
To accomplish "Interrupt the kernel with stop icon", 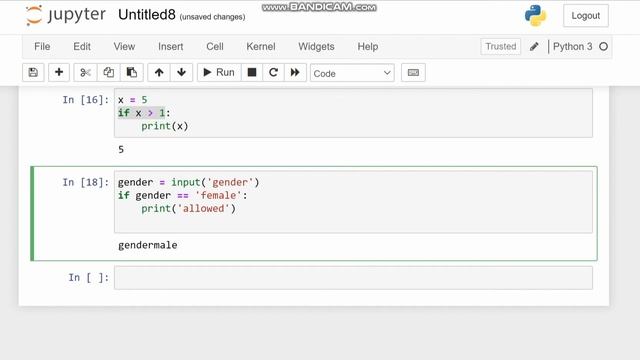I will (x=252, y=73).
